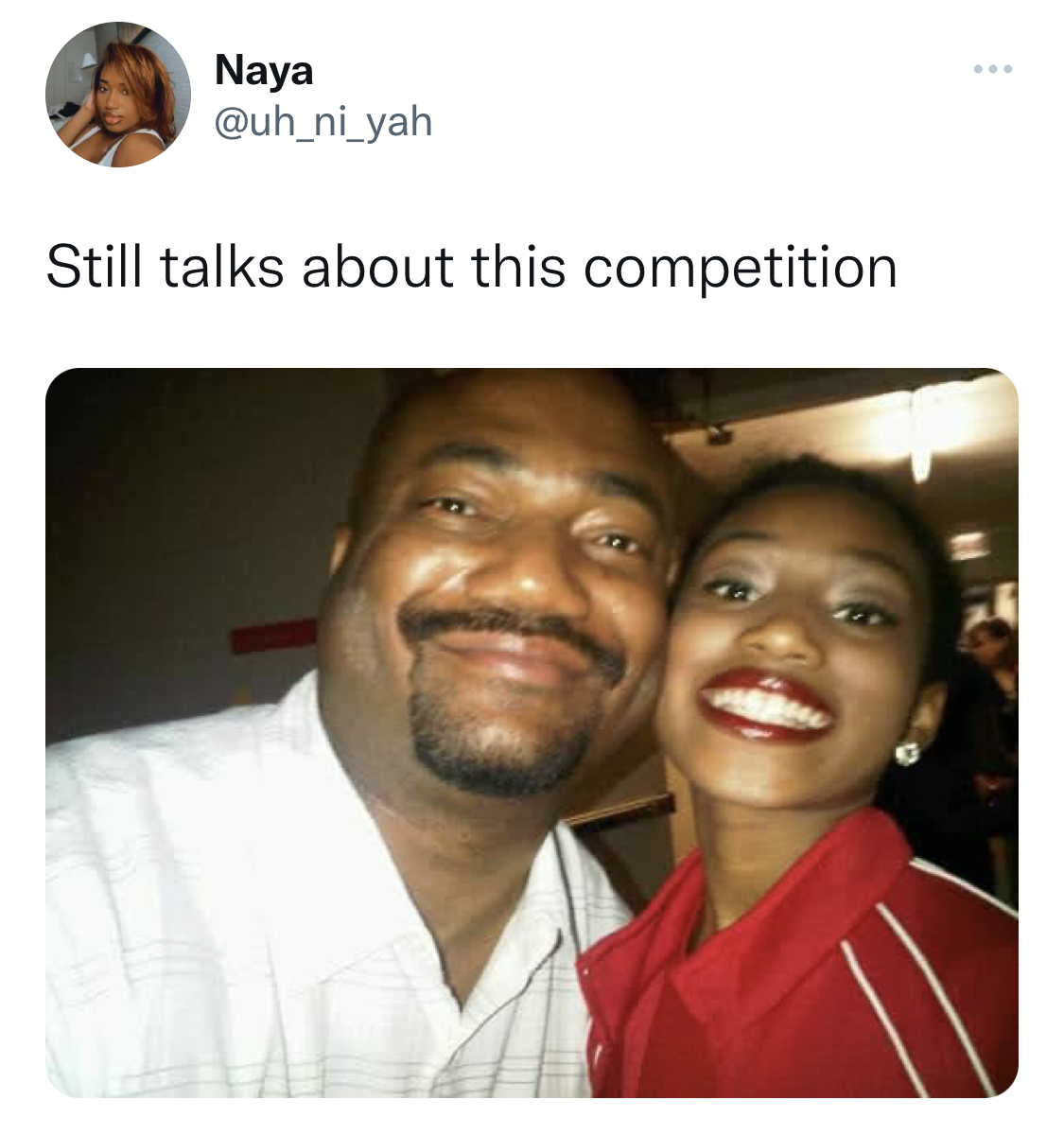Visit the @uh_ni_yah handle link
The width and height of the screenshot is (1064, 1135).
(323, 122)
